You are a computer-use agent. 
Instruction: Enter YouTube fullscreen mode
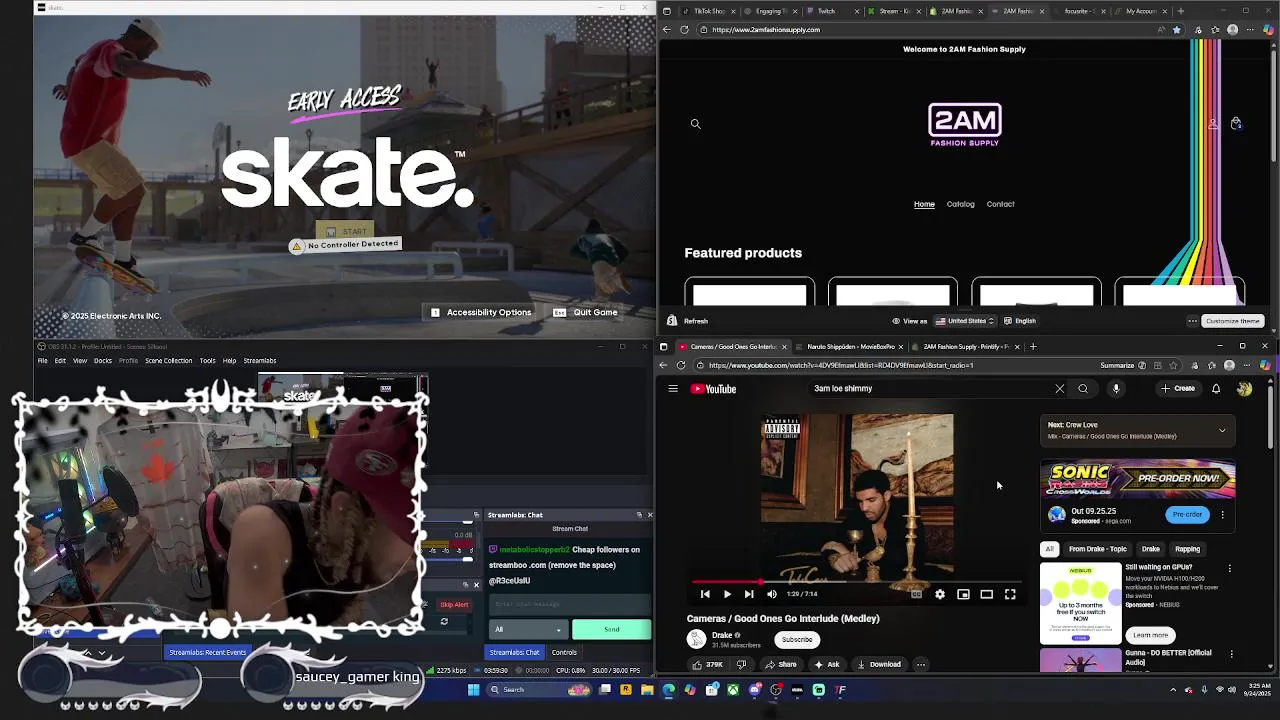tap(1010, 594)
